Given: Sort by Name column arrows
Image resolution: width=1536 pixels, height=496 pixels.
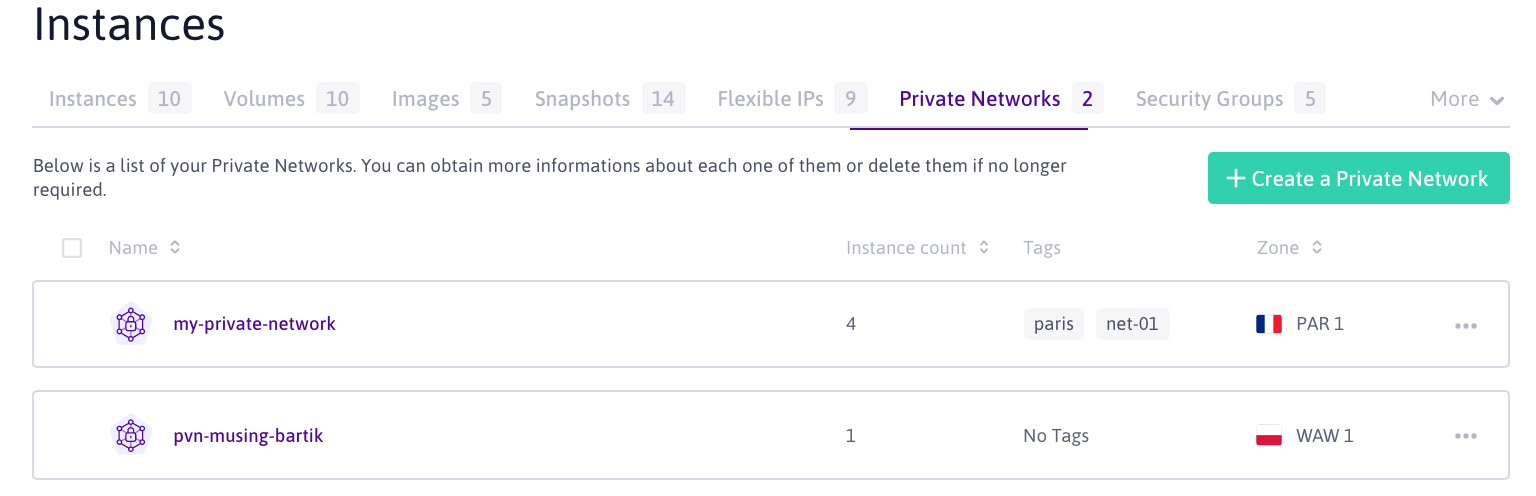Looking at the screenshot, I should (175, 247).
